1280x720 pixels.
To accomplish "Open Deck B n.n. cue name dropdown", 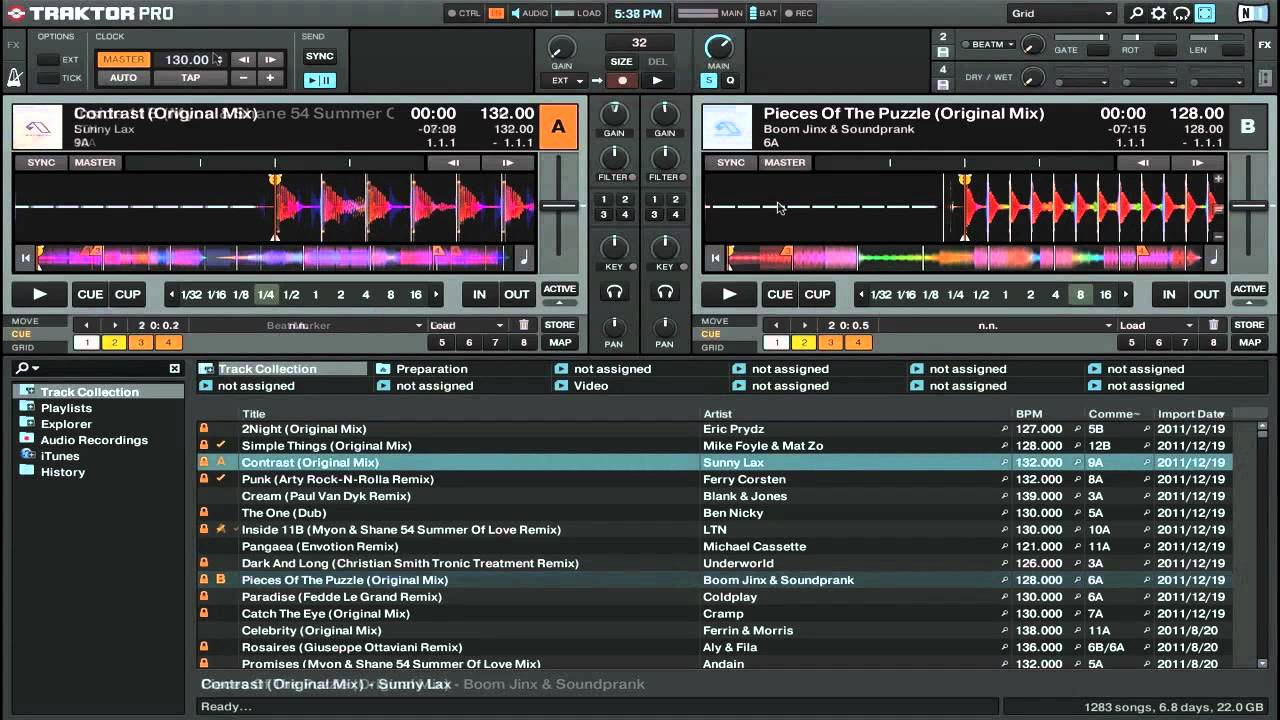I will click(996, 325).
